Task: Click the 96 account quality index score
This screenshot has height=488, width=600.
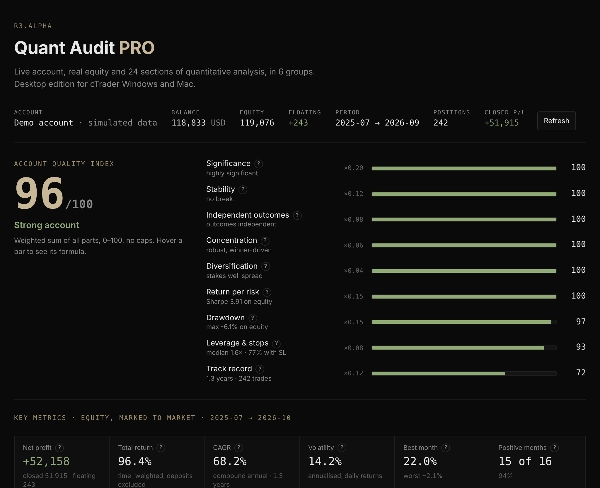Action: pyautogui.click(x=39, y=193)
